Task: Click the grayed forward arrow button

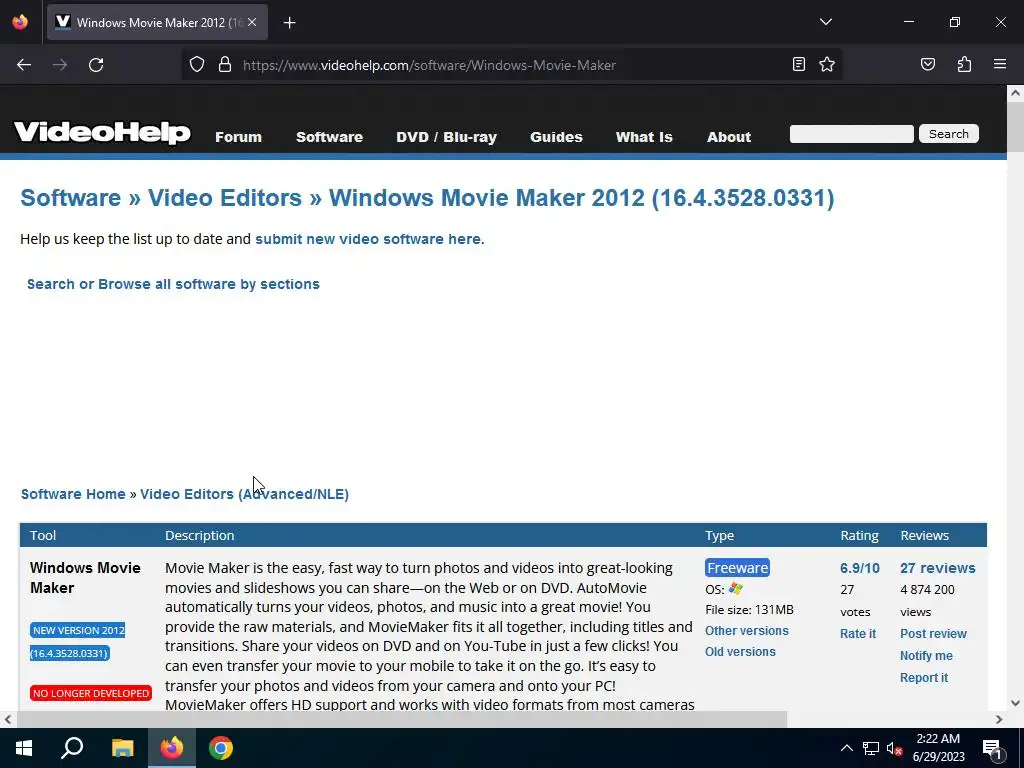Action: click(x=60, y=65)
